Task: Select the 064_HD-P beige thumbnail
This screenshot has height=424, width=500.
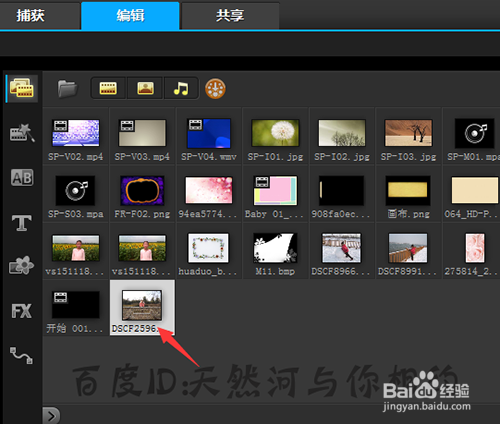Action: coord(475,190)
